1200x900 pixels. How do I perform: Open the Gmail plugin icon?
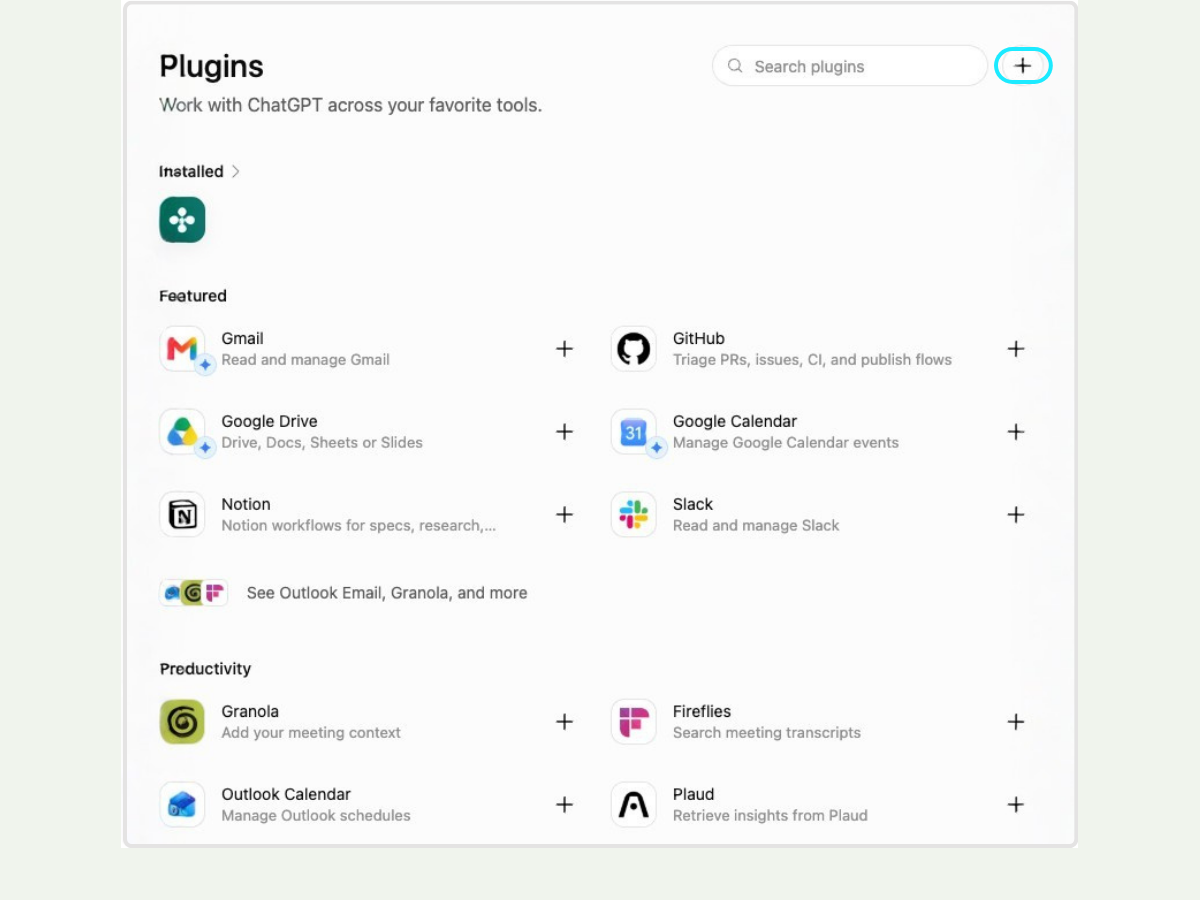click(182, 349)
